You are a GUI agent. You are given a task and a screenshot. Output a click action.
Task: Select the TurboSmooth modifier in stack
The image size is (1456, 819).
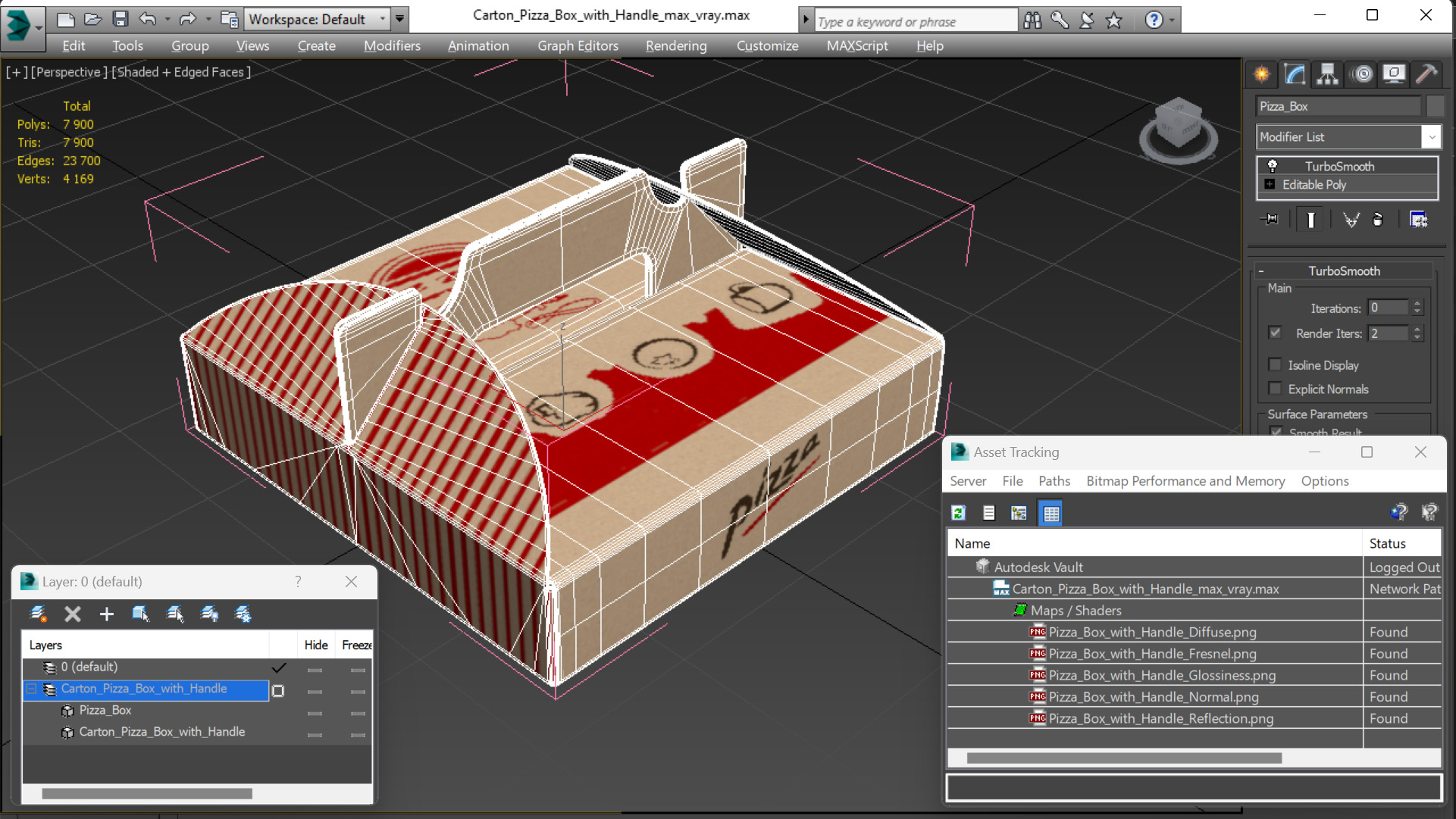(x=1339, y=166)
